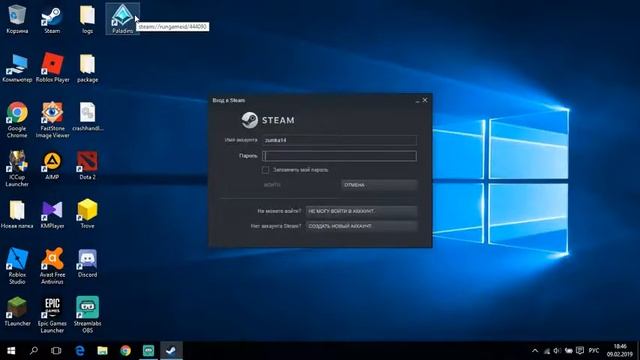The image size is (640, 360).
Task: Select the Steam desktop shortcut
Action: point(52,18)
